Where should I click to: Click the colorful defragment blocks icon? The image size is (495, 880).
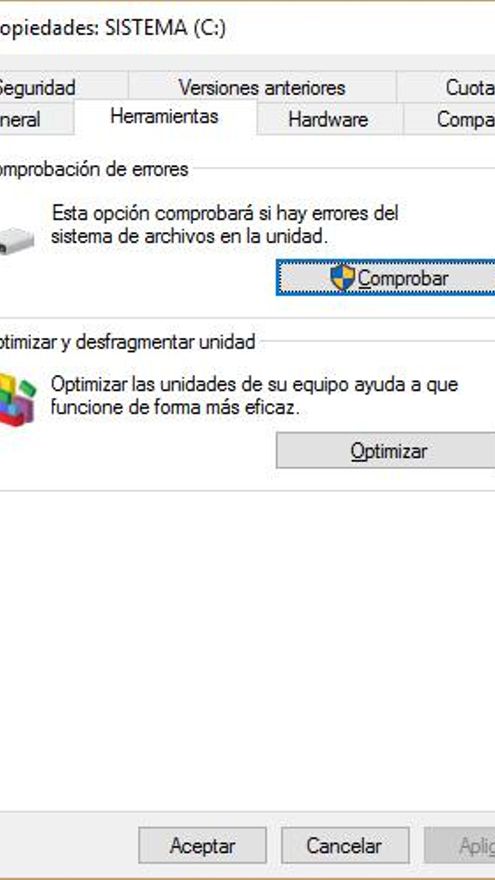click(17, 400)
